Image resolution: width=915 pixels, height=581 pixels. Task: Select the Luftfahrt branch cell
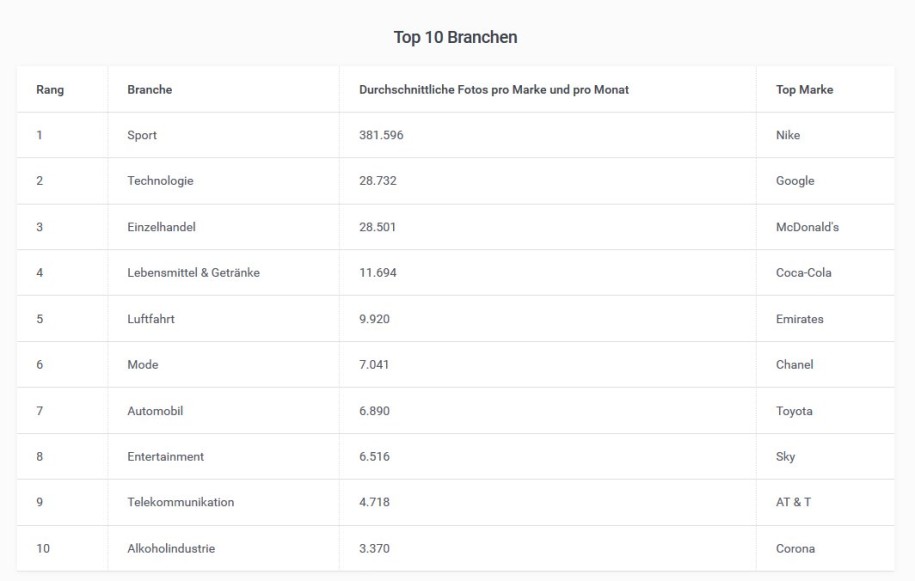point(151,318)
